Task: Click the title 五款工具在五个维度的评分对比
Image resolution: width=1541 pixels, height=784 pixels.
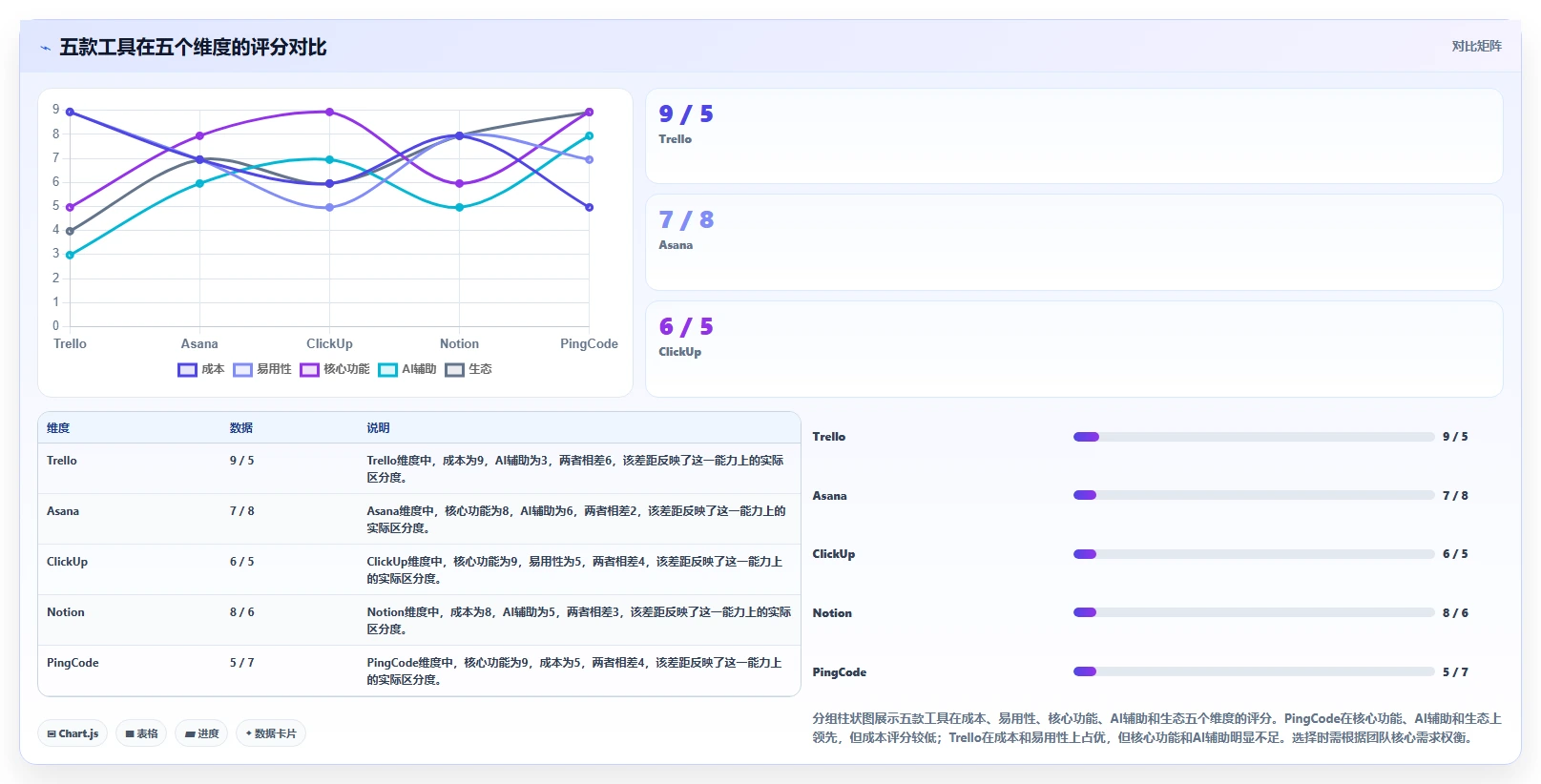Action: coord(193,48)
